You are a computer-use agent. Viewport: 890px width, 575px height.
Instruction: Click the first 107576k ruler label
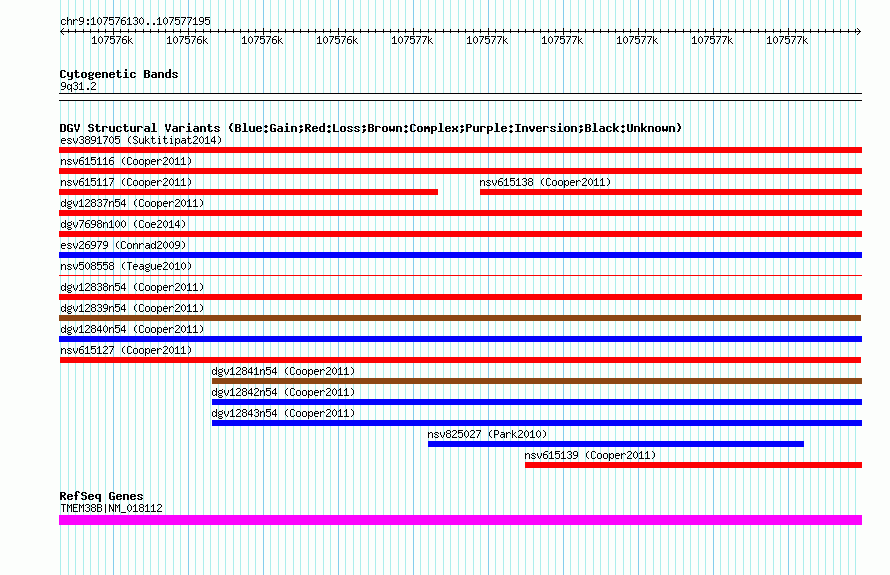(x=112, y=40)
